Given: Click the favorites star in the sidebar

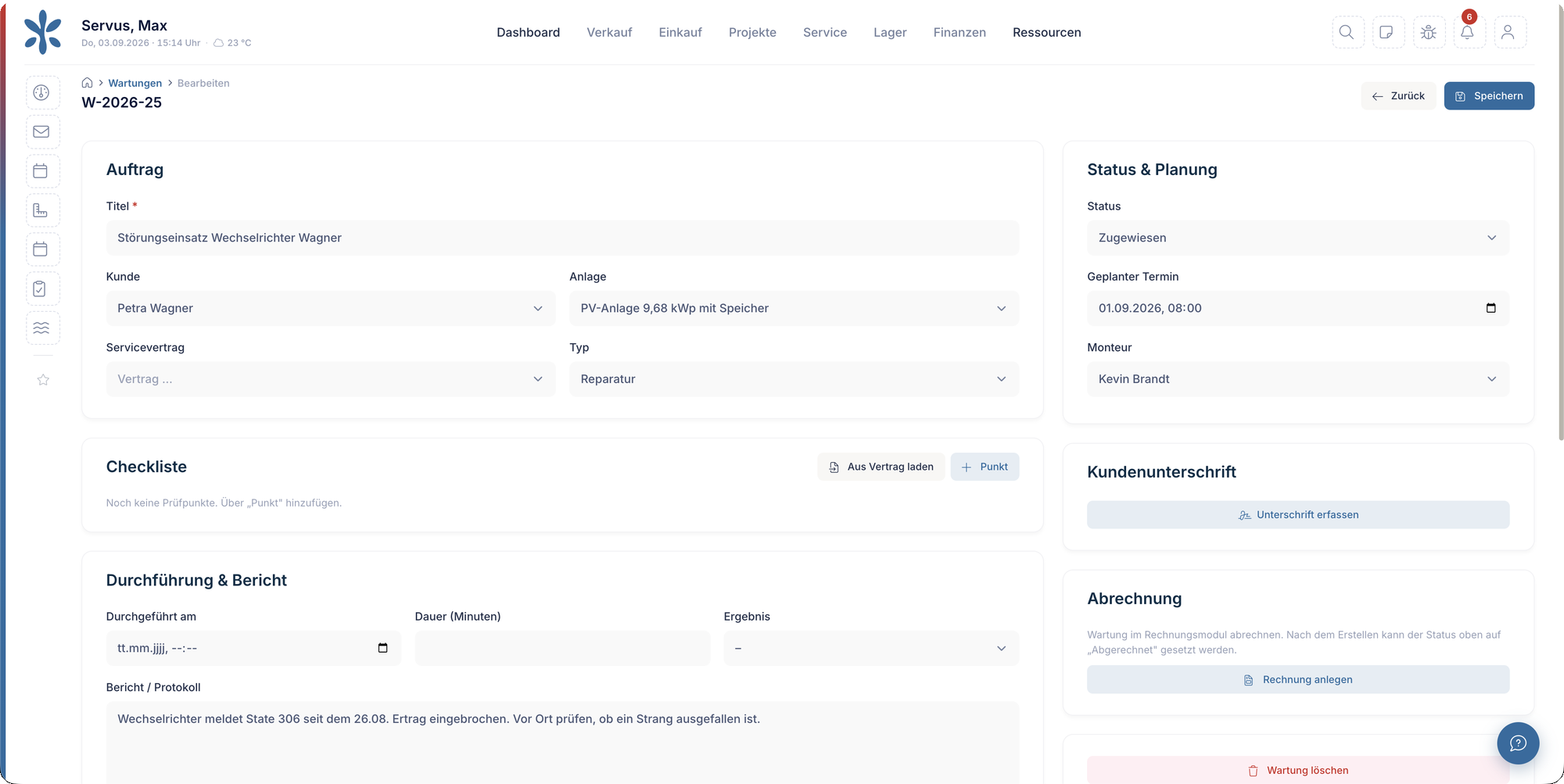Looking at the screenshot, I should pyautogui.click(x=43, y=380).
